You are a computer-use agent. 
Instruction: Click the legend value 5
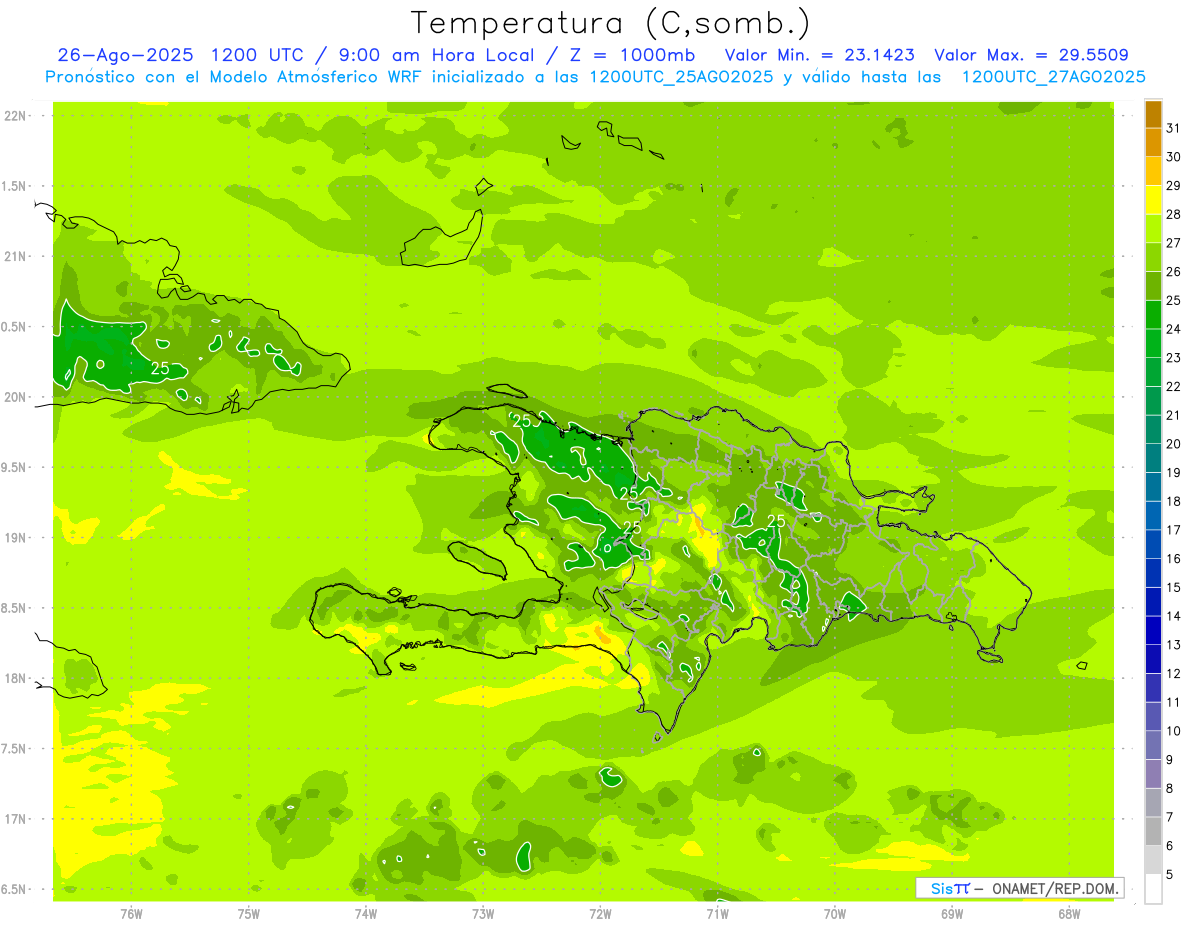click(1170, 875)
